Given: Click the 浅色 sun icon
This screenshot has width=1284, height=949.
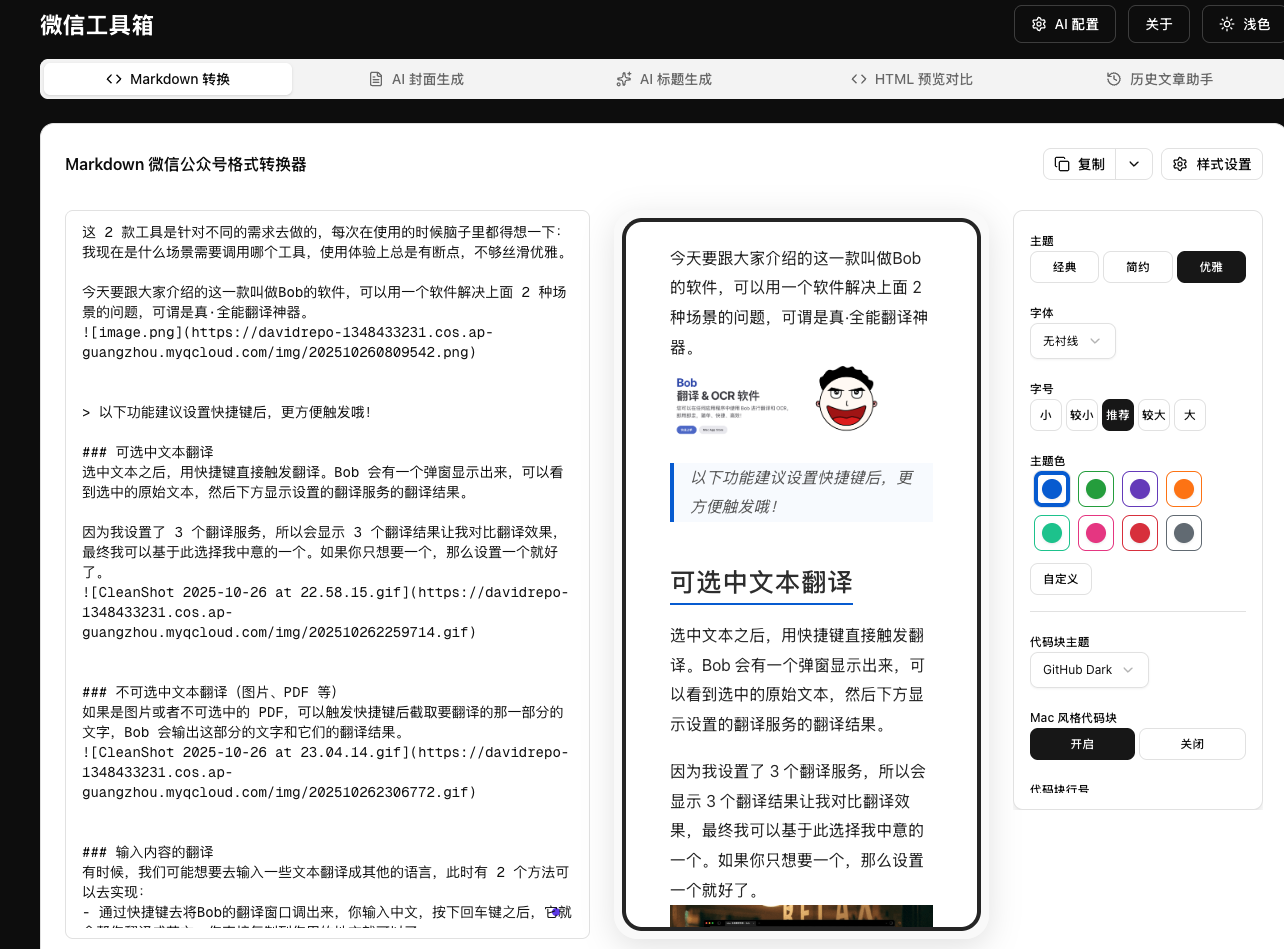Looking at the screenshot, I should point(1229,23).
